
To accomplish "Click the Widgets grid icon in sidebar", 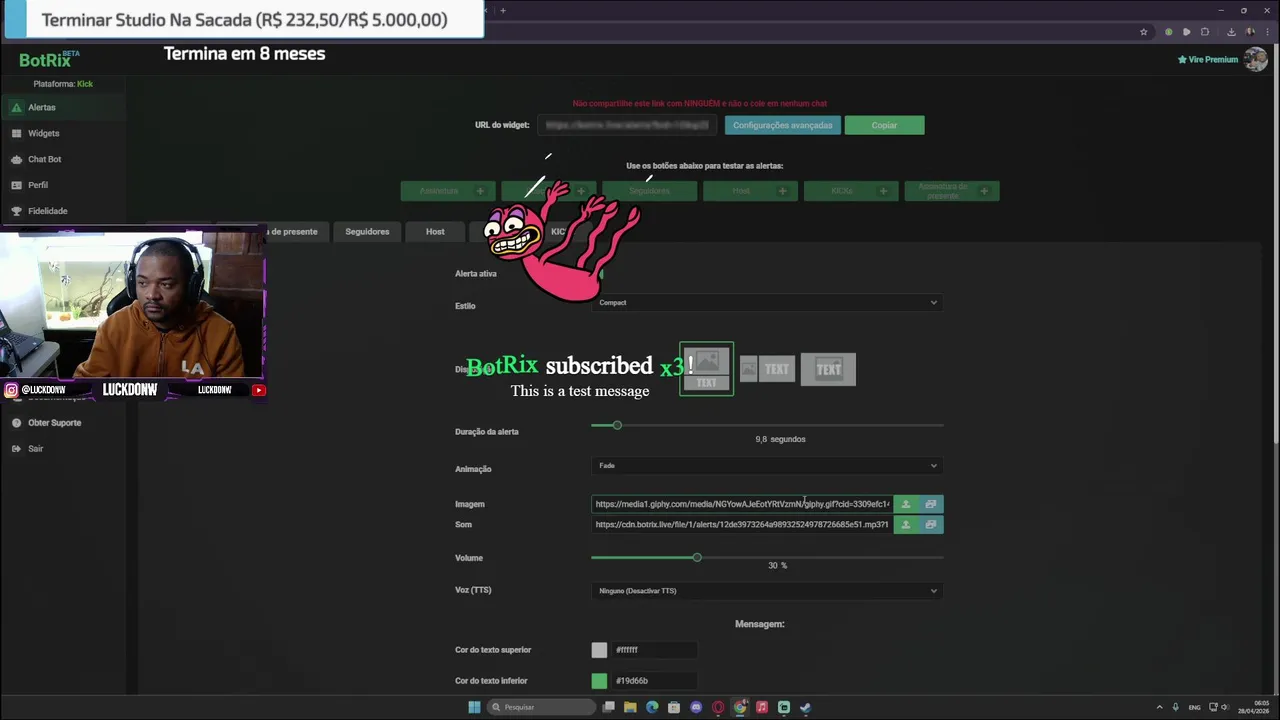I will click(x=16, y=133).
